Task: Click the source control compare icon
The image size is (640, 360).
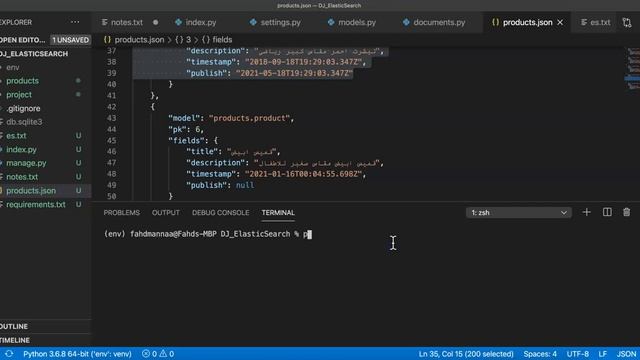Action: pyautogui.click(x=627, y=22)
